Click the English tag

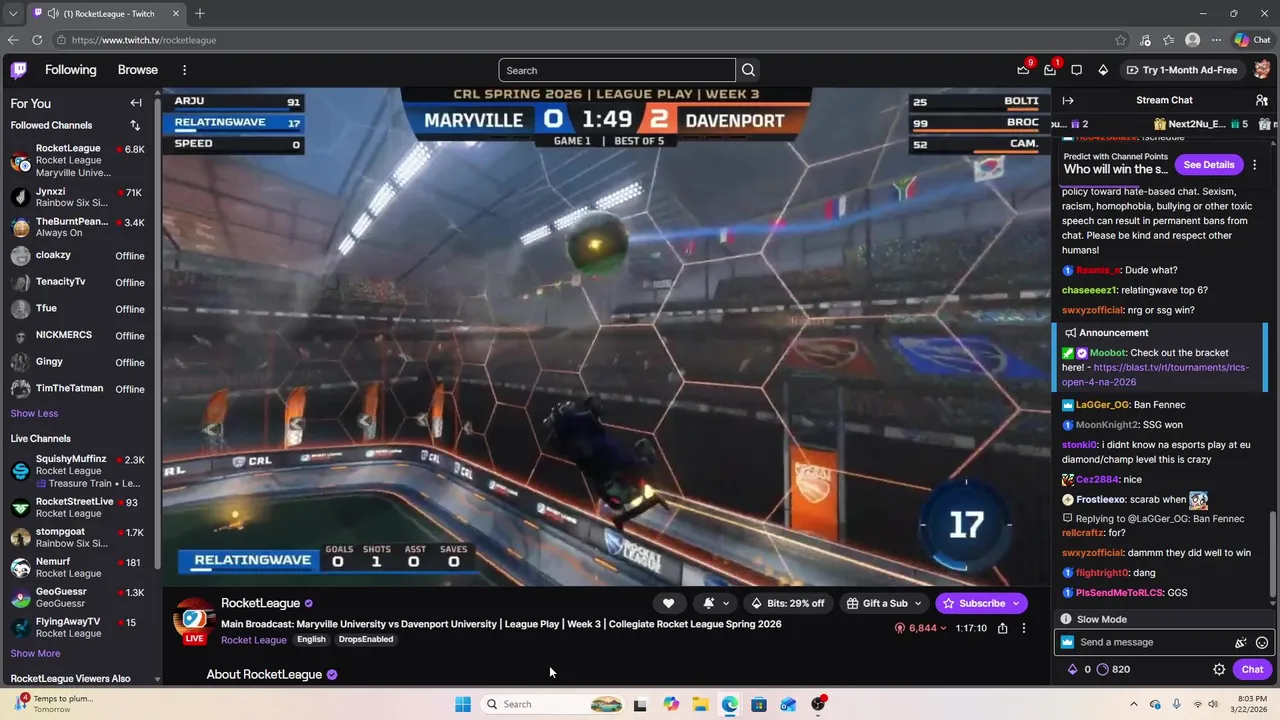click(311, 640)
